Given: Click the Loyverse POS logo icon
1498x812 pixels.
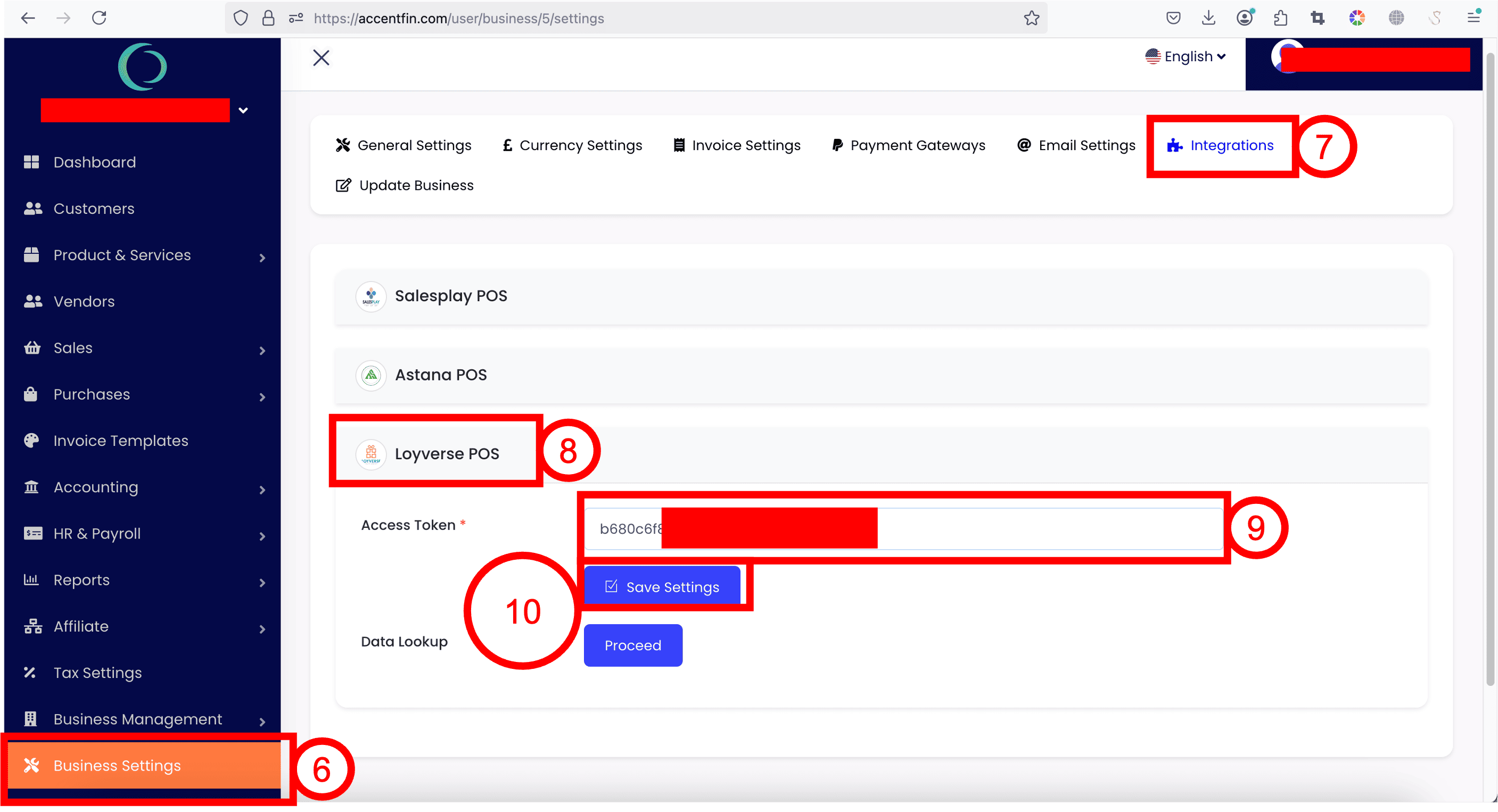Looking at the screenshot, I should (371, 454).
